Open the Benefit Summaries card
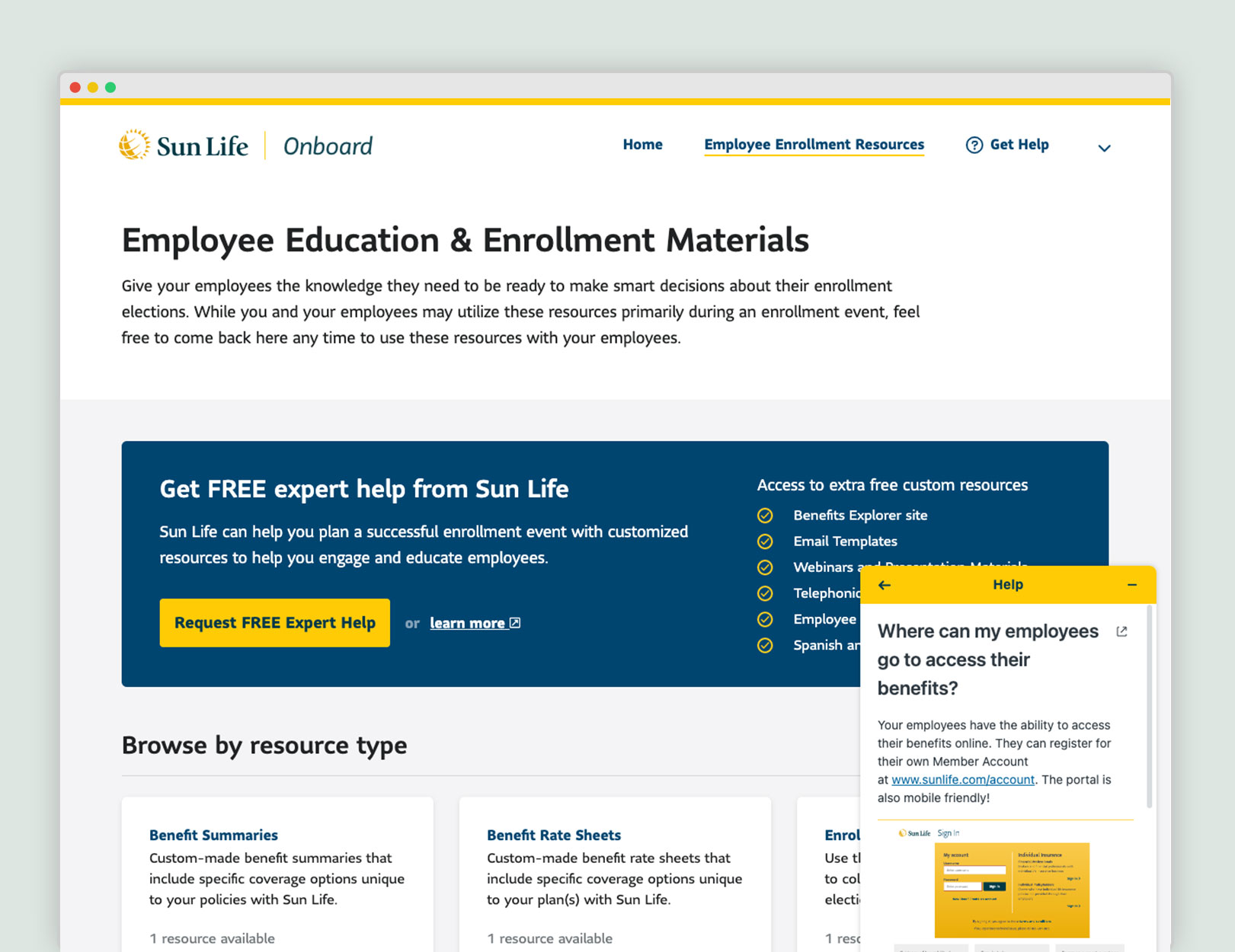1235x952 pixels. tap(277, 874)
